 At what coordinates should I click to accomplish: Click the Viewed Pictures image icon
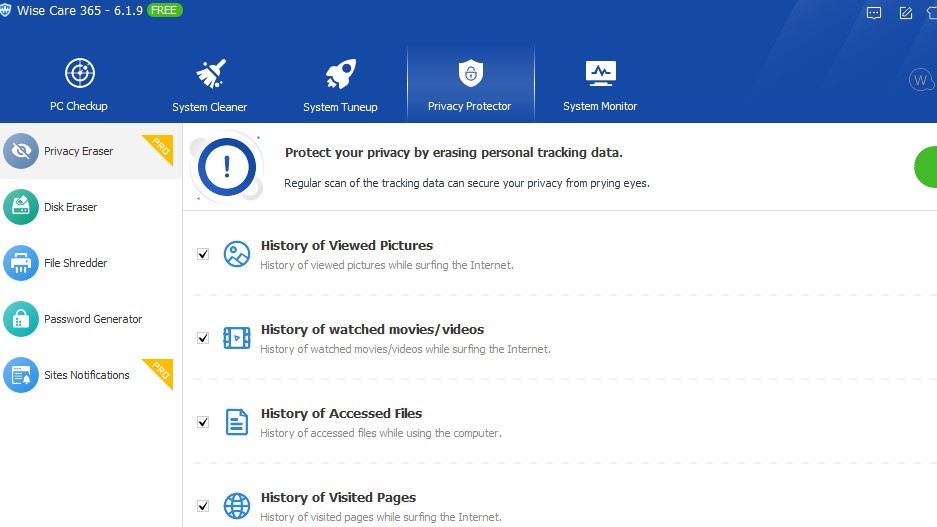[237, 254]
